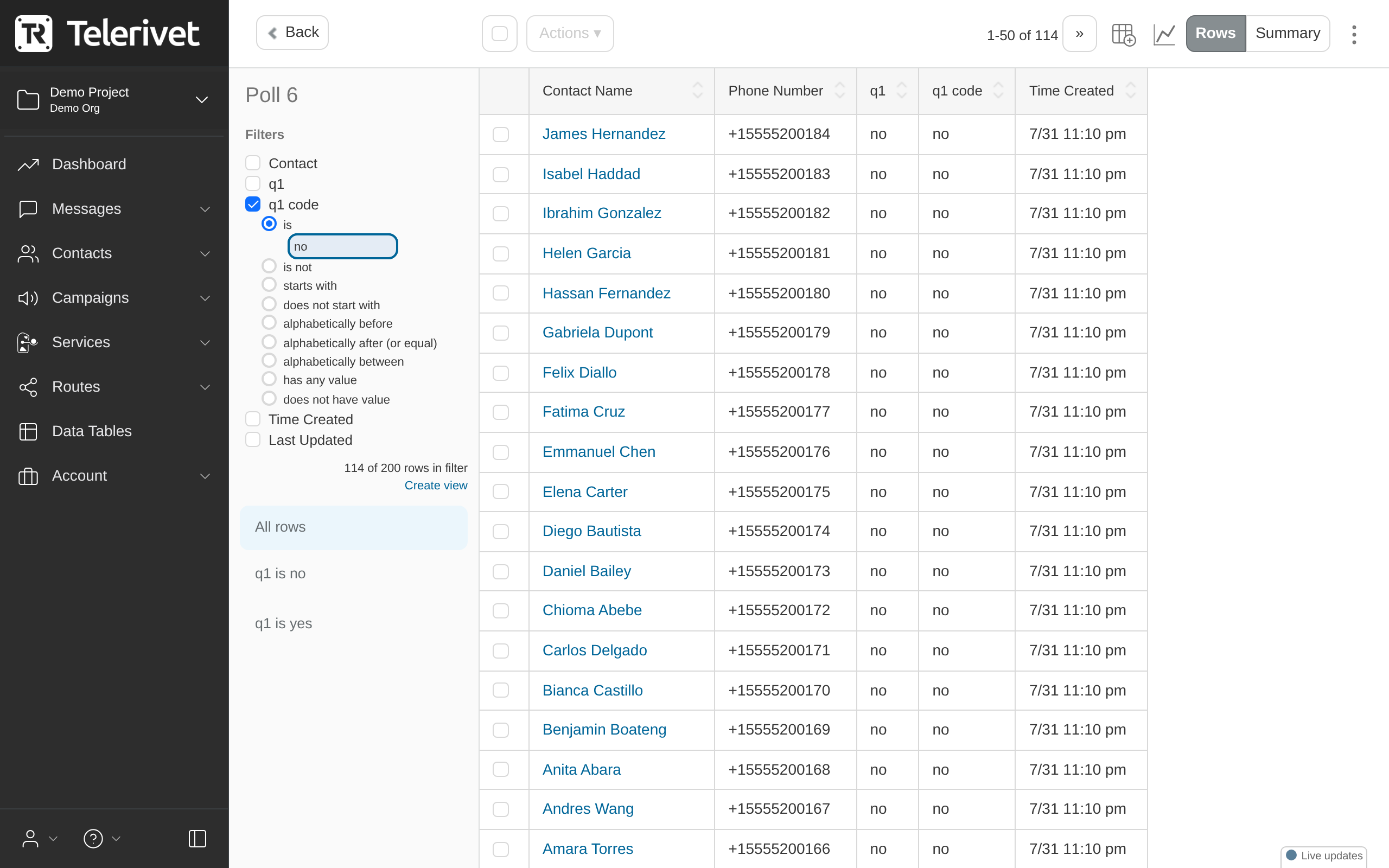Click the Demo Project folder icon

point(28,99)
